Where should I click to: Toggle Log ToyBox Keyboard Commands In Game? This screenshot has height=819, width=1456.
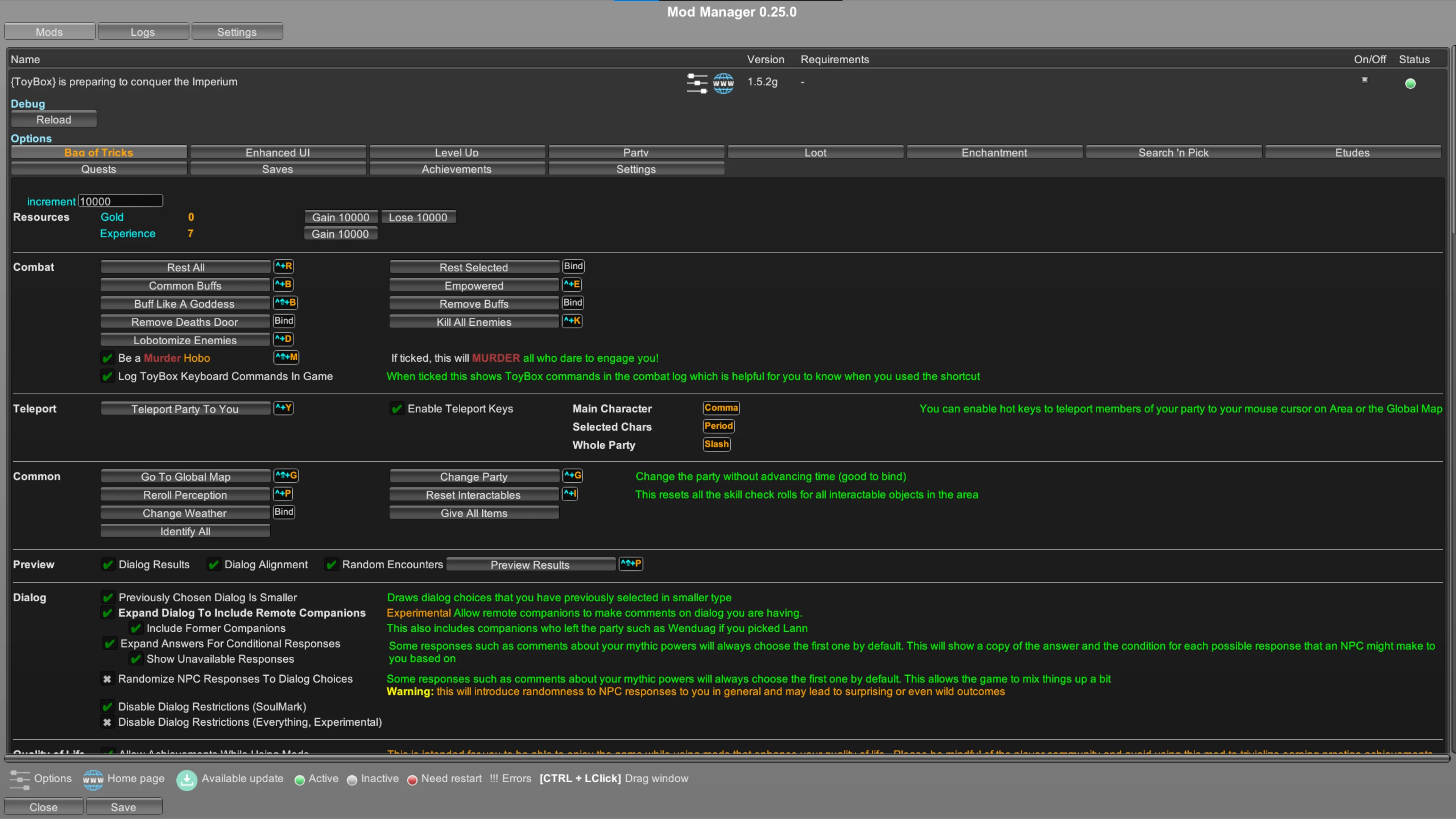pyautogui.click(x=107, y=377)
